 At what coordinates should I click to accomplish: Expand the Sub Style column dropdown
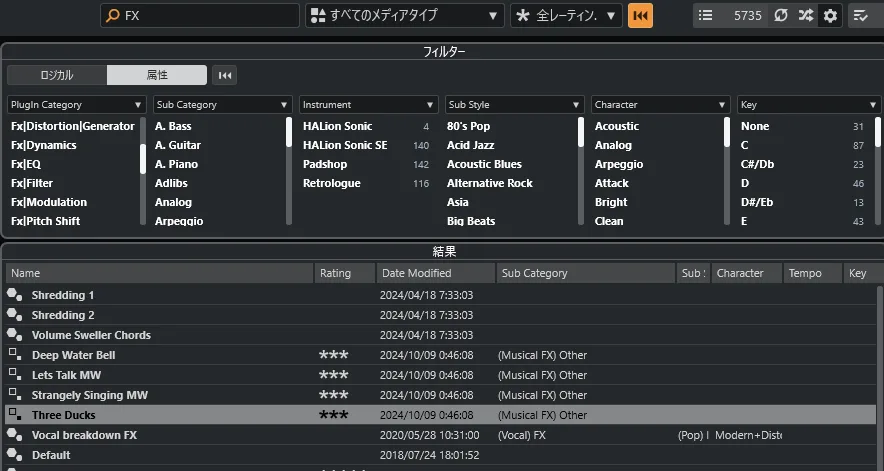(514, 104)
